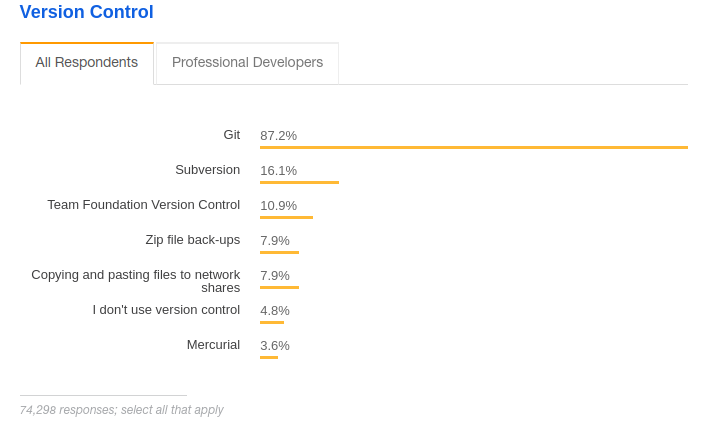Click the Git bar in chart

[473, 148]
